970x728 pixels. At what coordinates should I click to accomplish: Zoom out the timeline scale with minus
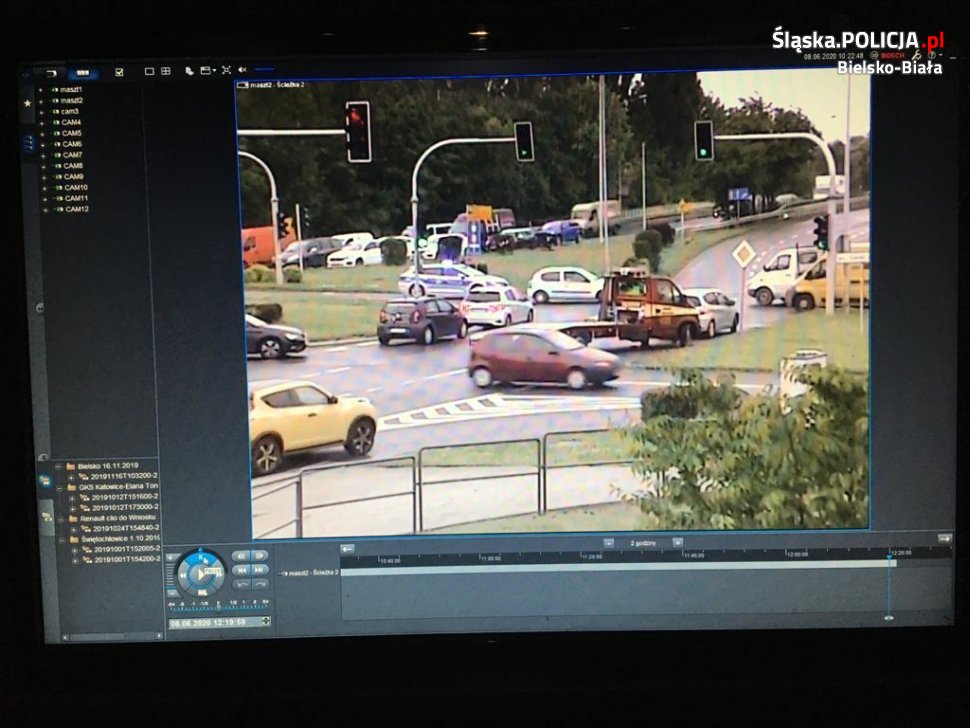point(609,543)
